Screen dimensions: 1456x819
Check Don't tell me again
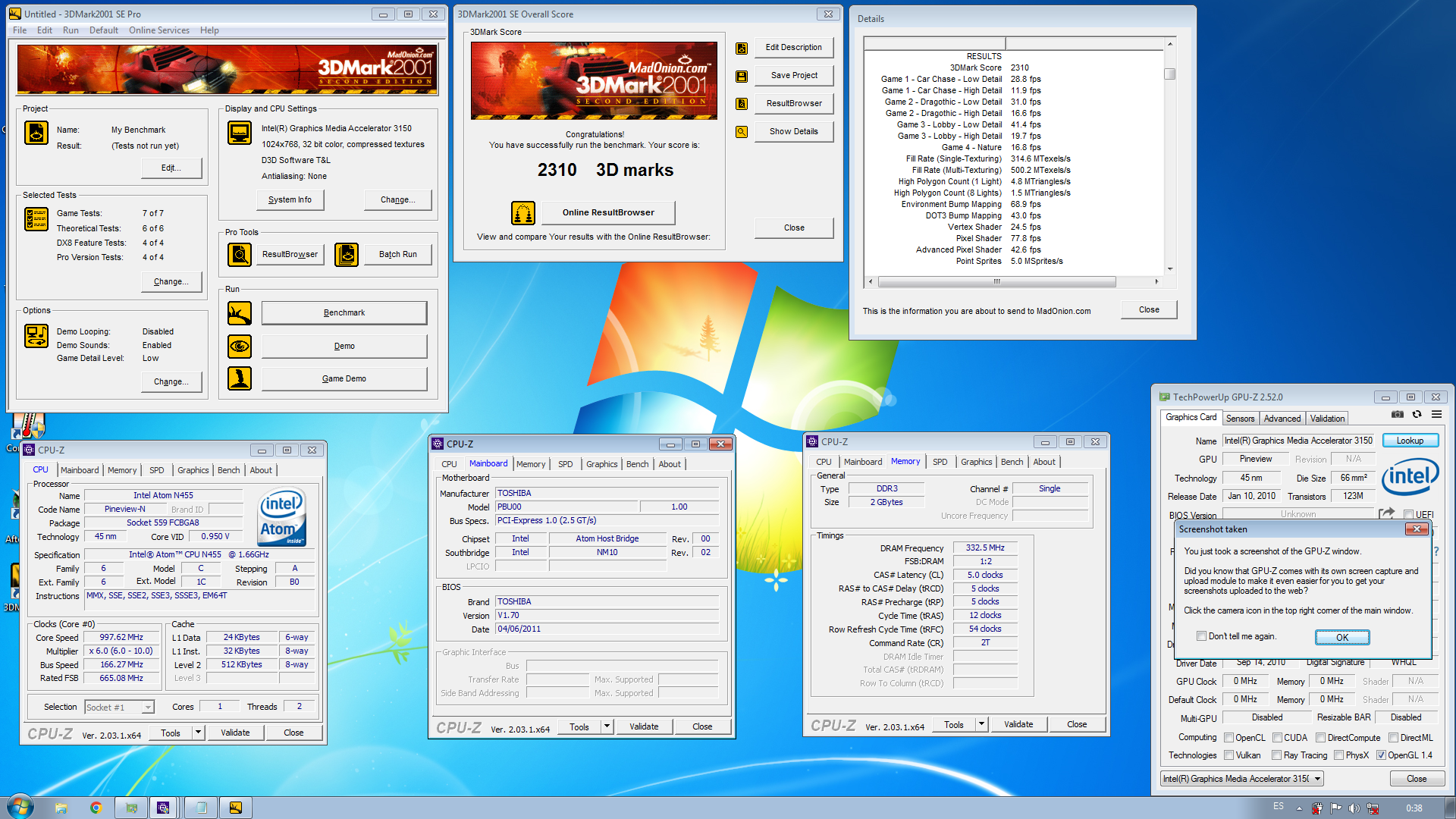(1201, 636)
